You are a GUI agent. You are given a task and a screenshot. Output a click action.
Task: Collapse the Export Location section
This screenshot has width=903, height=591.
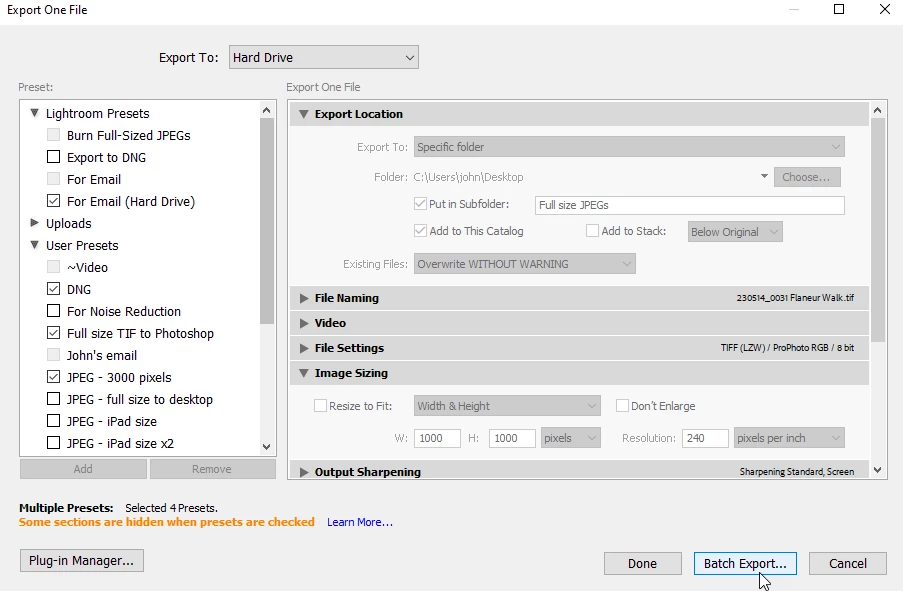[303, 114]
